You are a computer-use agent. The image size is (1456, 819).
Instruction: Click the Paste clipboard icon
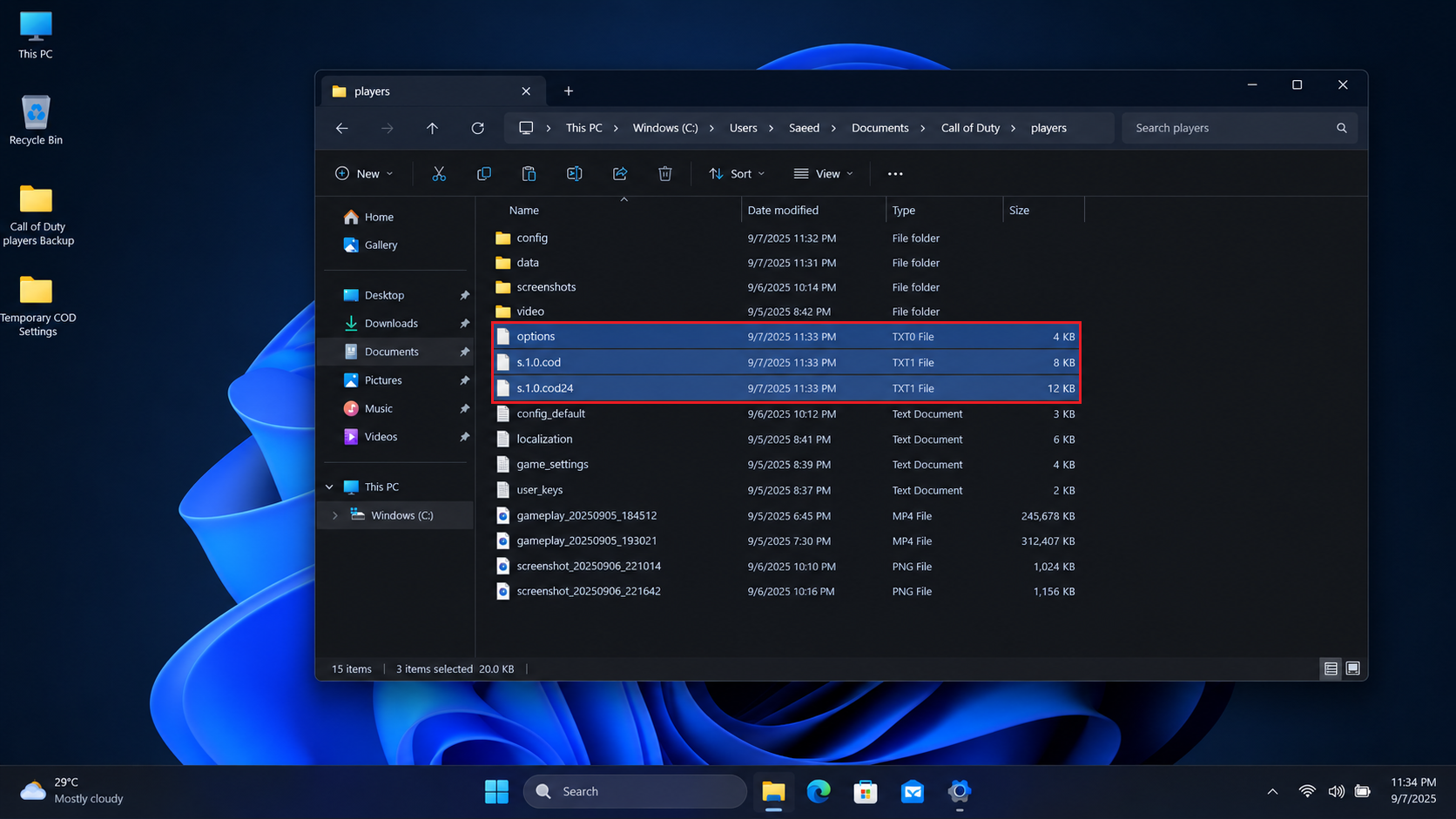pyautogui.click(x=529, y=174)
